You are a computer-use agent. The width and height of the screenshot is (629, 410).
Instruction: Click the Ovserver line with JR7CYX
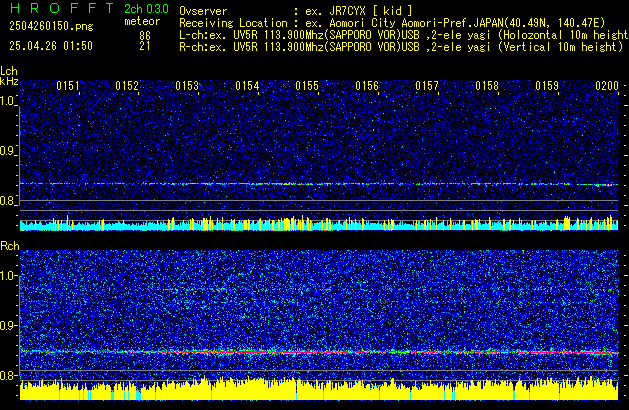(x=295, y=11)
